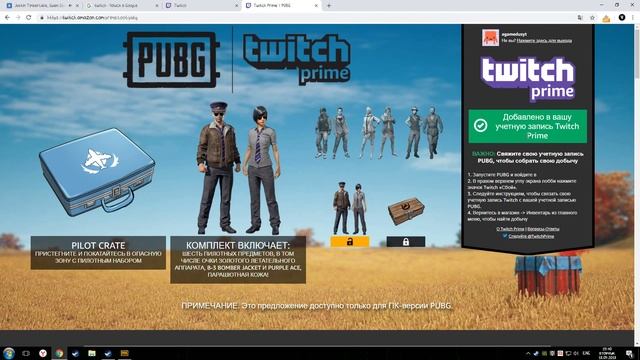This screenshot has height=360, width=640.
Task: Click the Twitter bird icon in the side panel
Action: (x=505, y=236)
